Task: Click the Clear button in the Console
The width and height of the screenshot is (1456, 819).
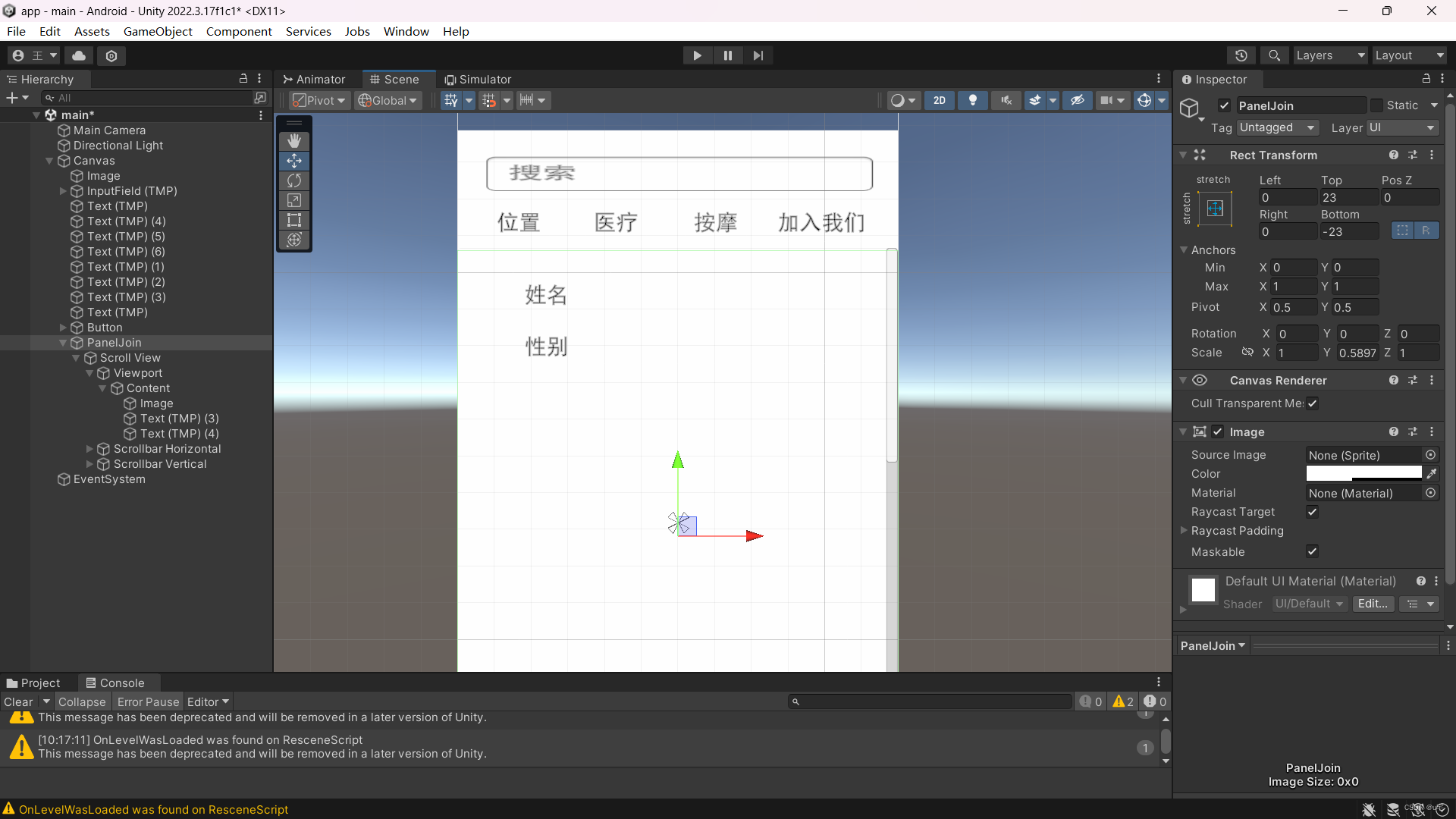Action: pos(18,701)
